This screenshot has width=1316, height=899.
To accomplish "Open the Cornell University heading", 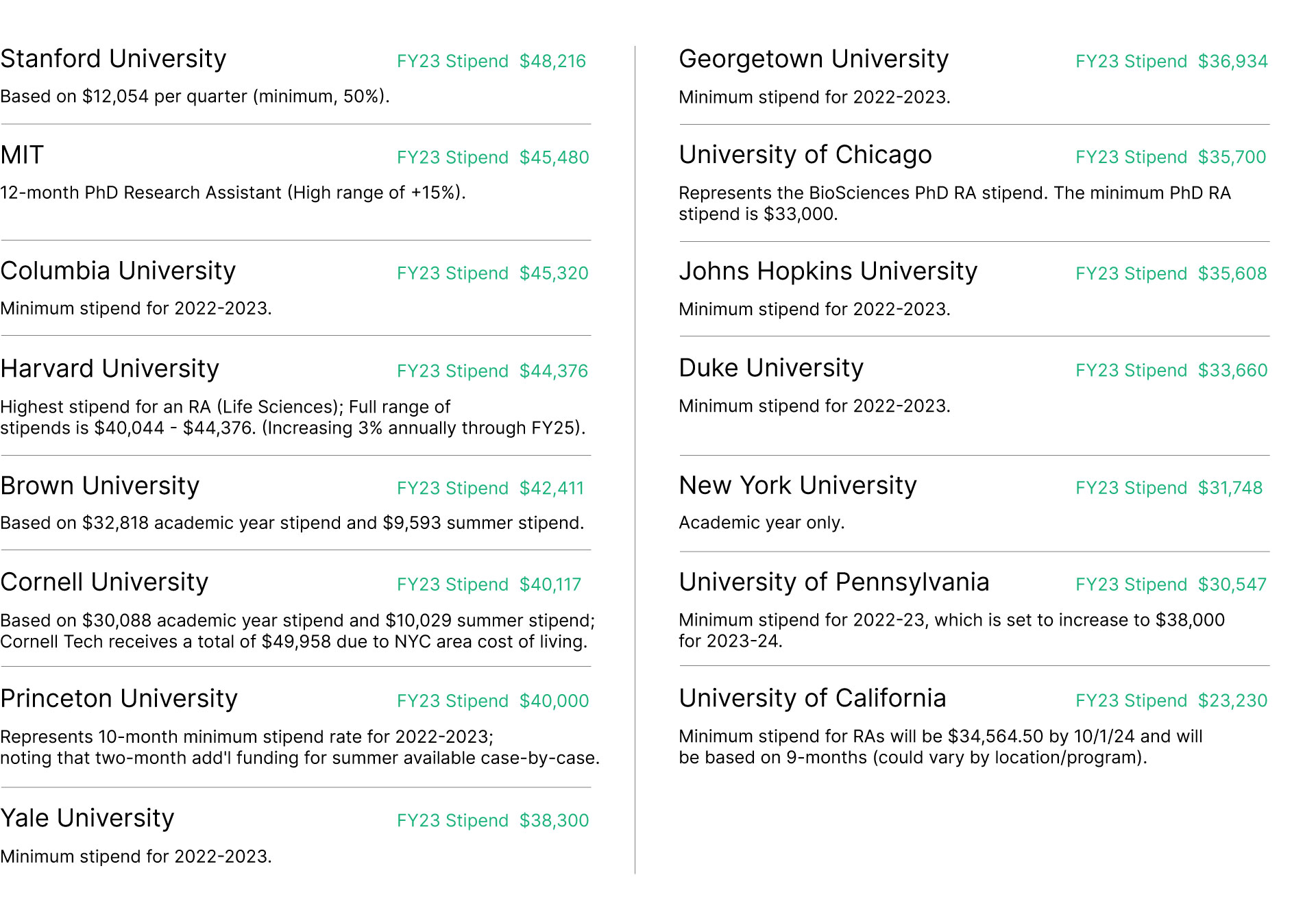I will click(x=104, y=582).
